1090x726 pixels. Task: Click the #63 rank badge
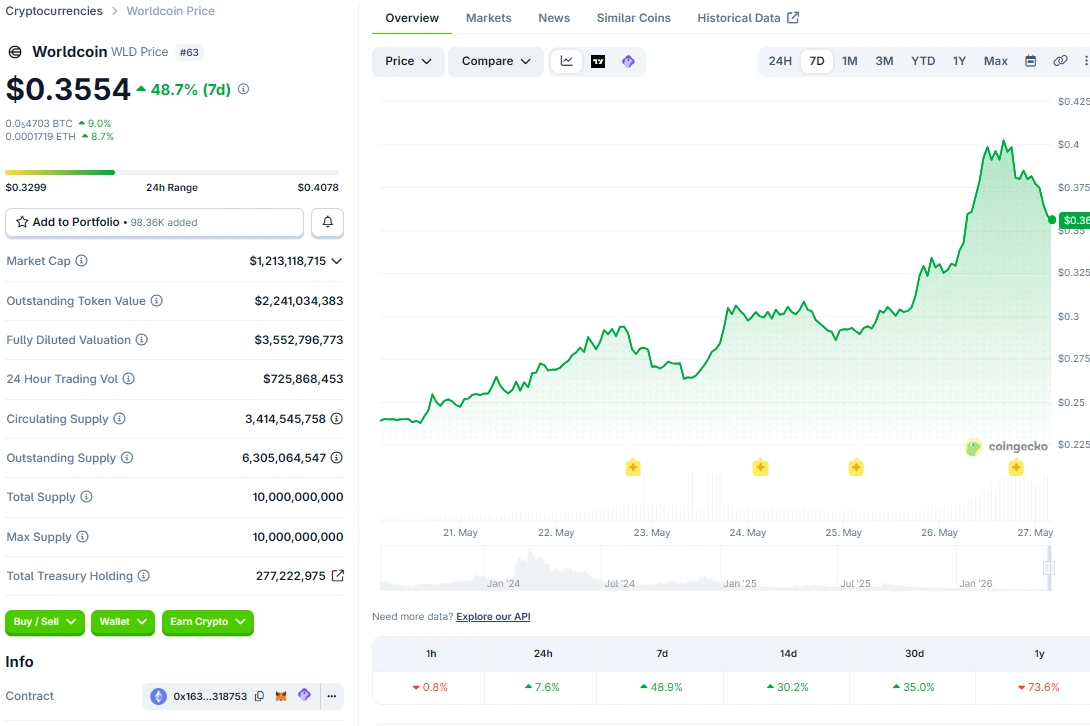click(189, 52)
